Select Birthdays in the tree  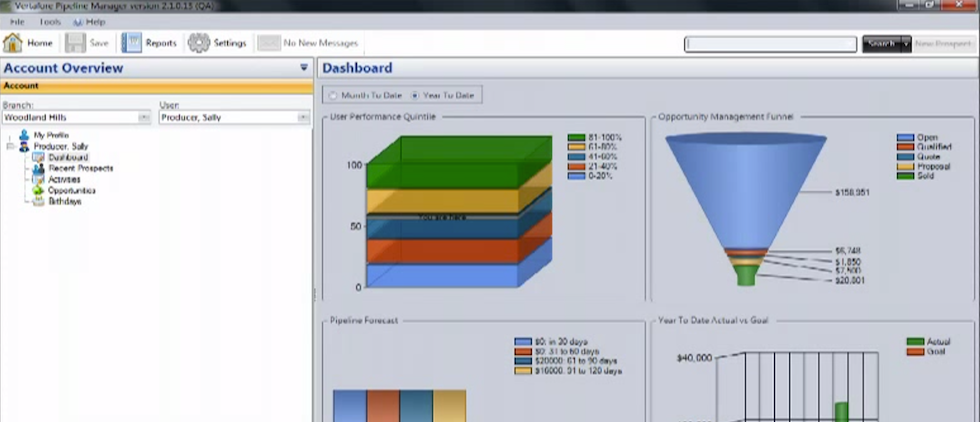point(65,201)
